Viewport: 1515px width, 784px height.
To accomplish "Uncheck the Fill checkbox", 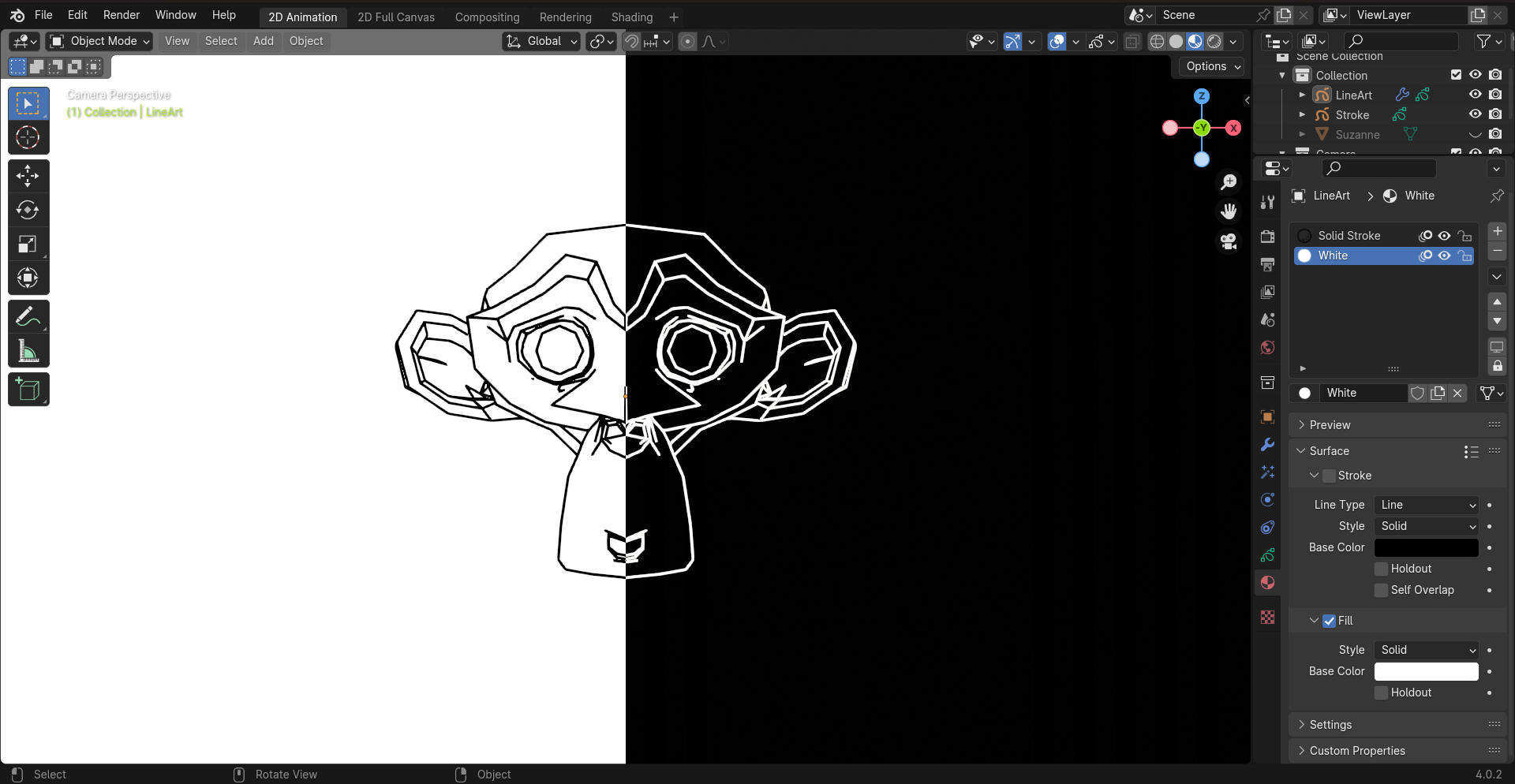I will click(x=1330, y=621).
